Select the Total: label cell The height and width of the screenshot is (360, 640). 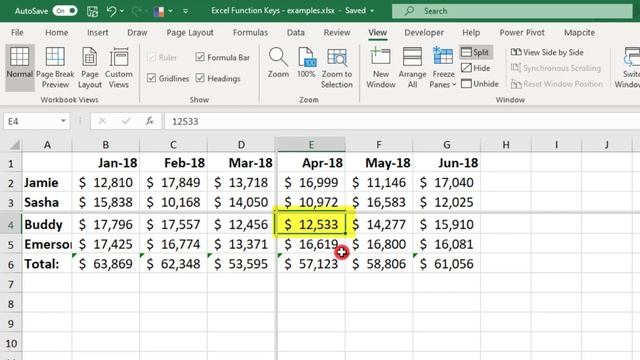(x=47, y=264)
